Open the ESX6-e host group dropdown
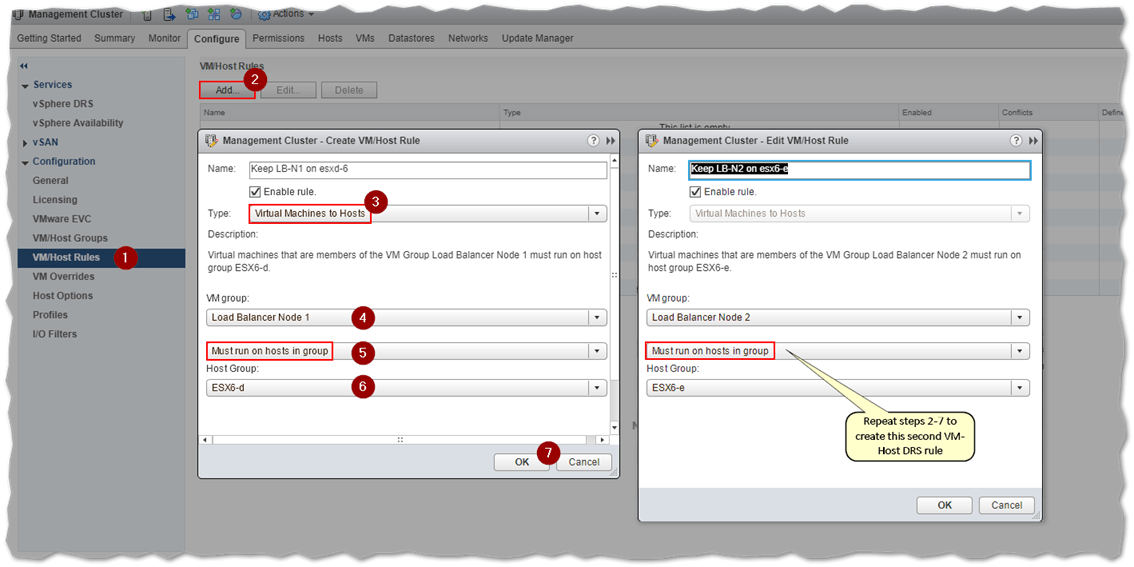This screenshot has height=567, width=1134. tap(837, 388)
